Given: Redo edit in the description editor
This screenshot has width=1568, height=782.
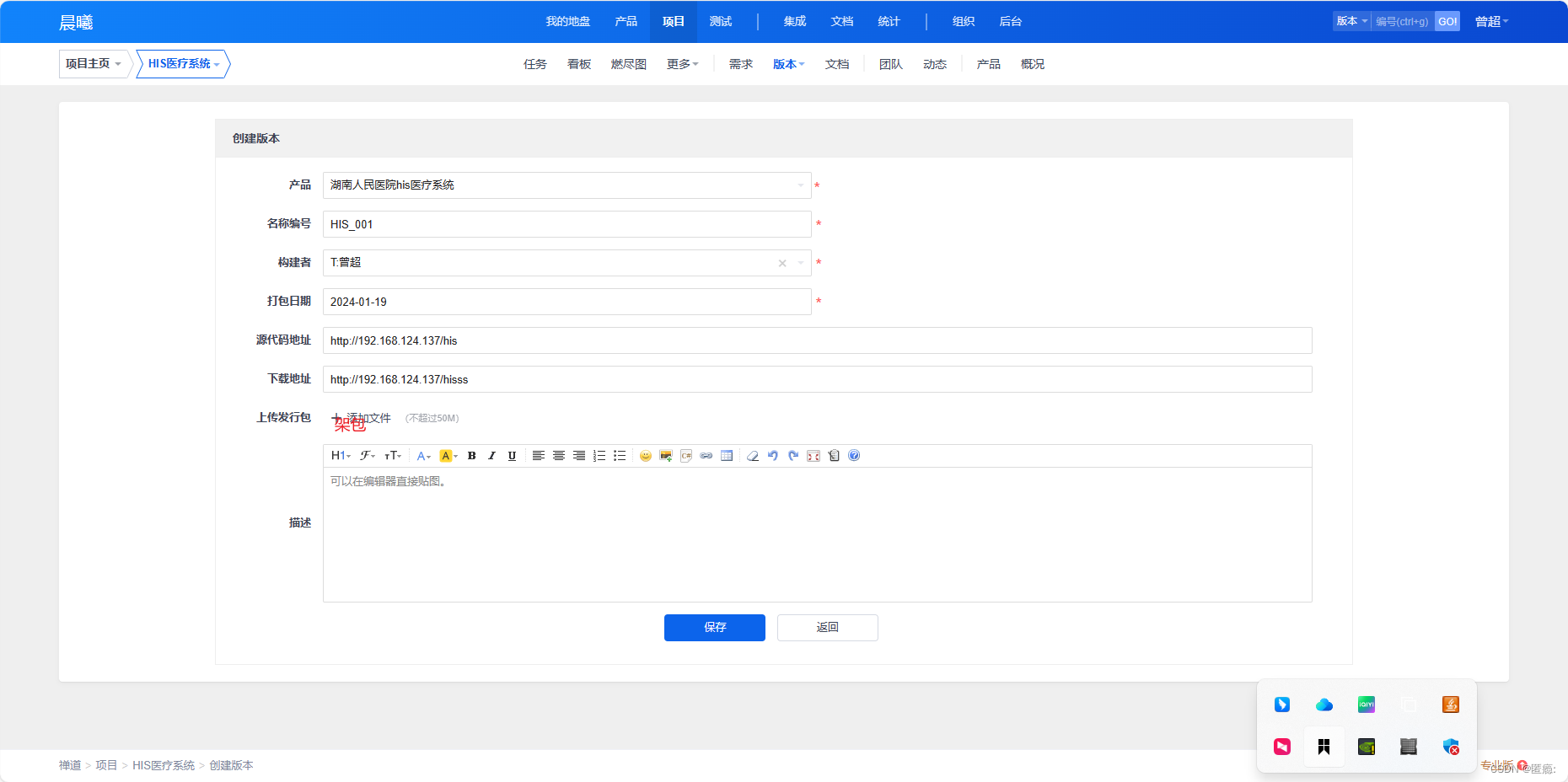Looking at the screenshot, I should coord(793,456).
